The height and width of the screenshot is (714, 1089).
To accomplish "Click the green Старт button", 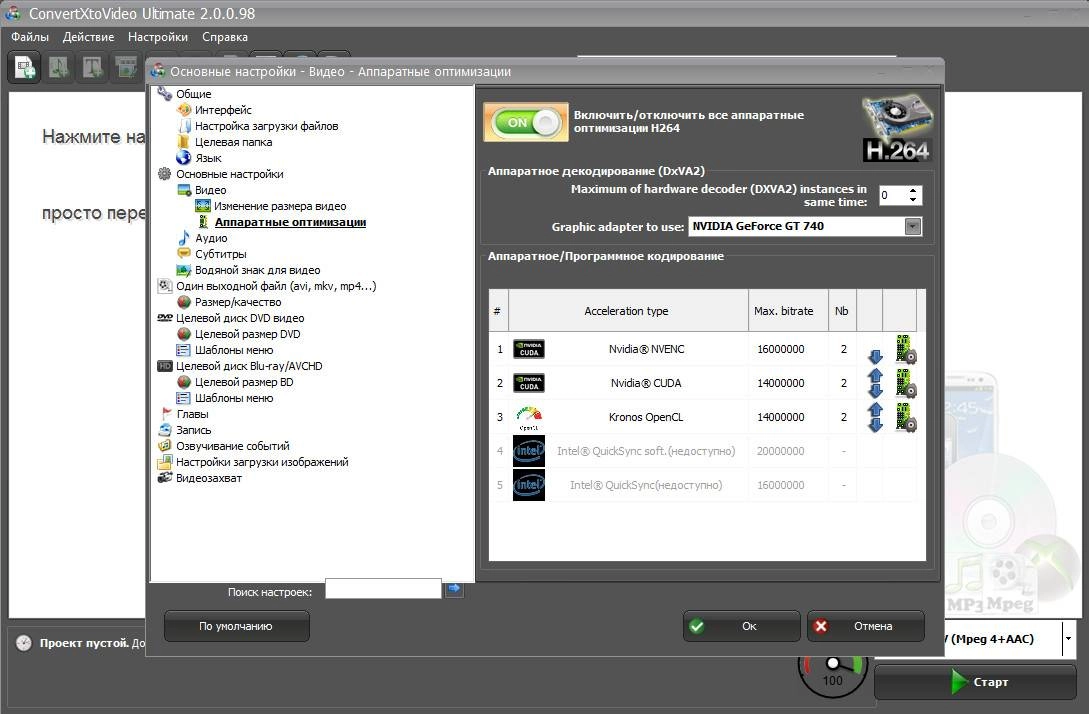I will (x=975, y=681).
